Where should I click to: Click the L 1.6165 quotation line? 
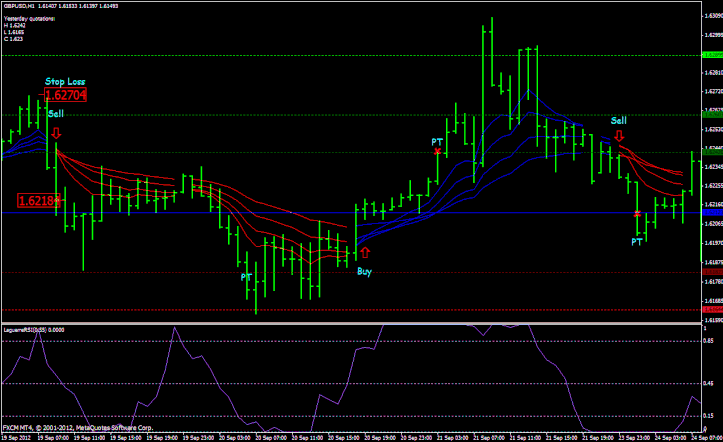point(14,32)
